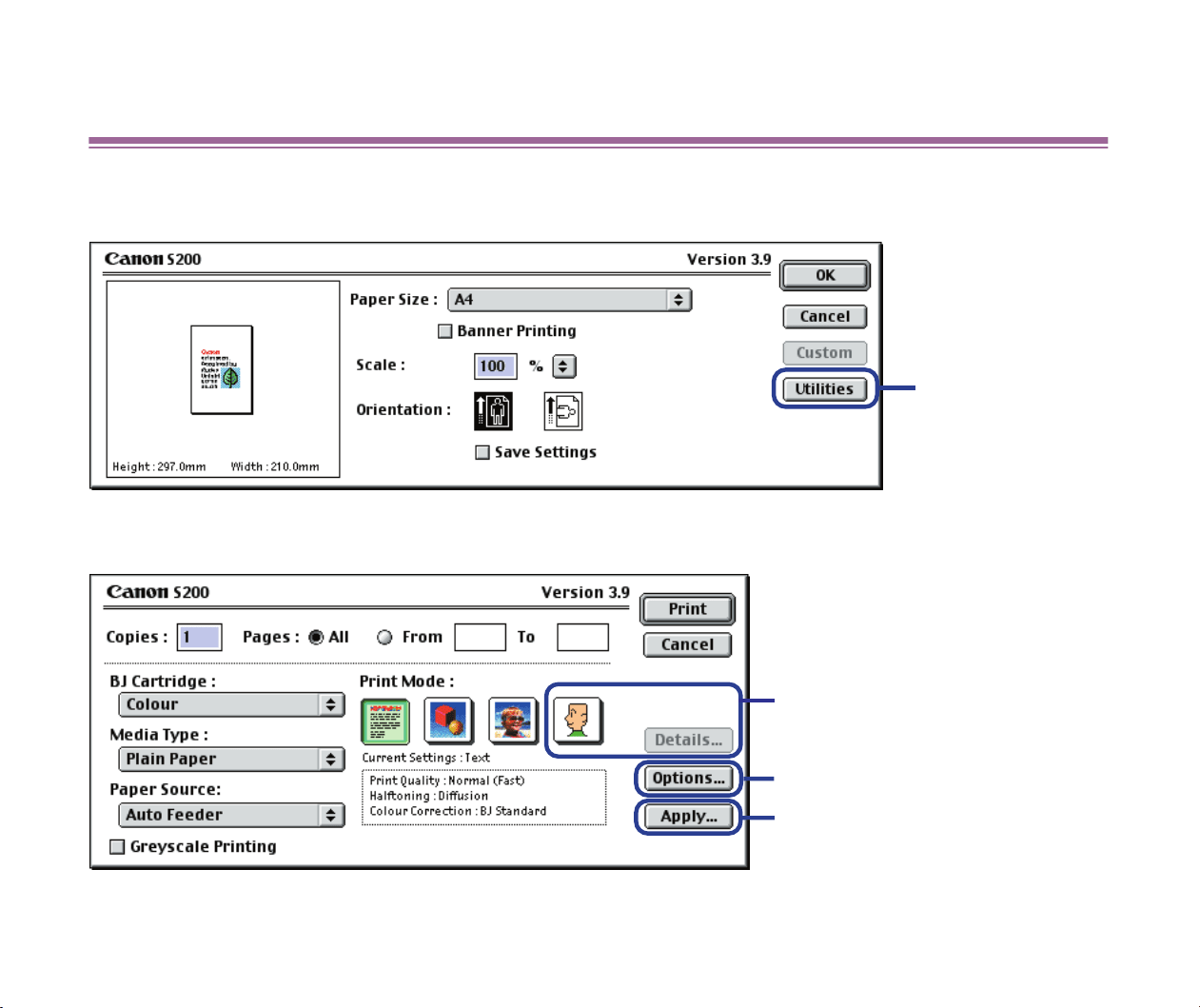The image size is (1200, 1008).
Task: Click 'Version 3.9' in the print dialog
Action: point(585,592)
